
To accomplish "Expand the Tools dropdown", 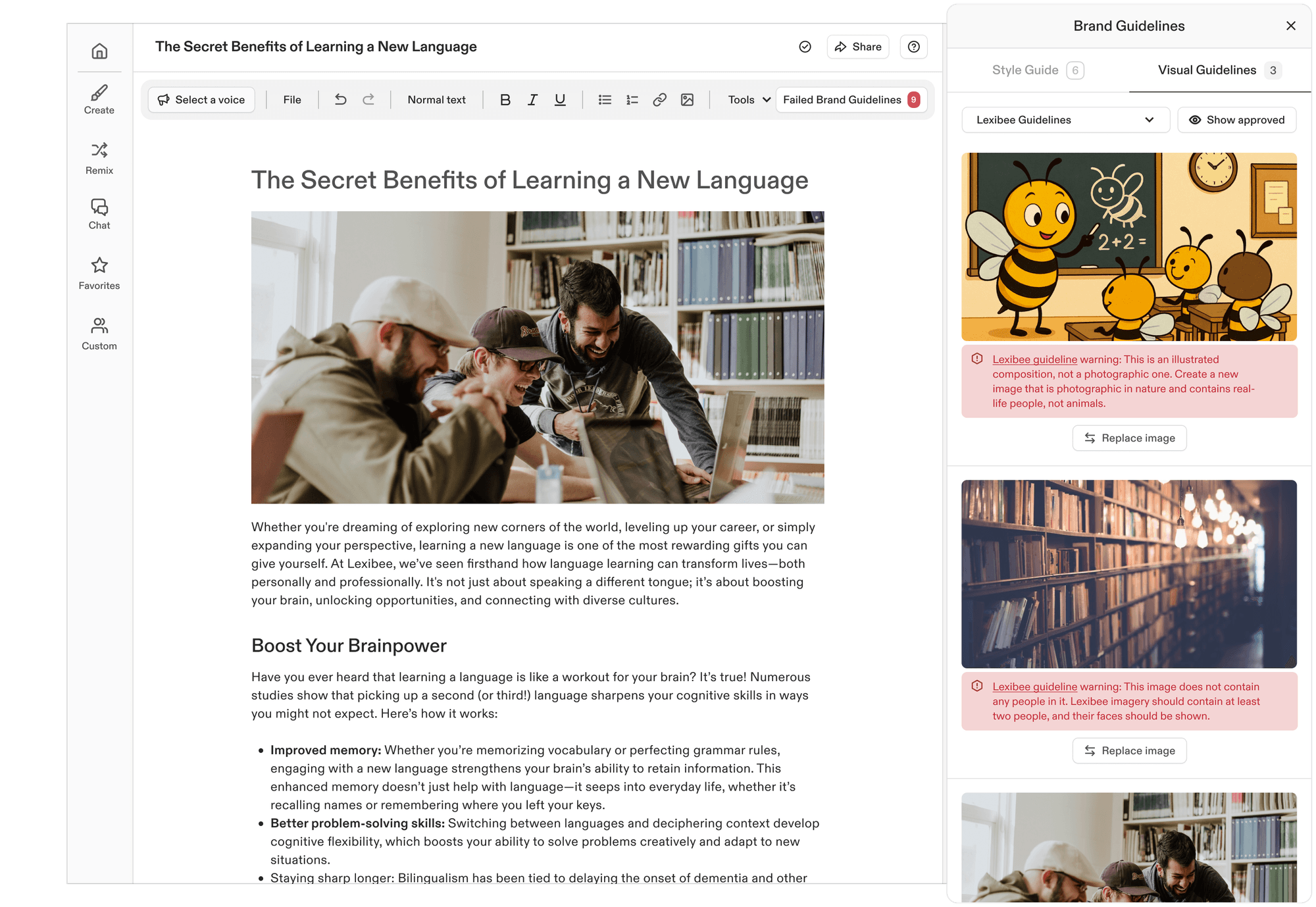I will [746, 99].
